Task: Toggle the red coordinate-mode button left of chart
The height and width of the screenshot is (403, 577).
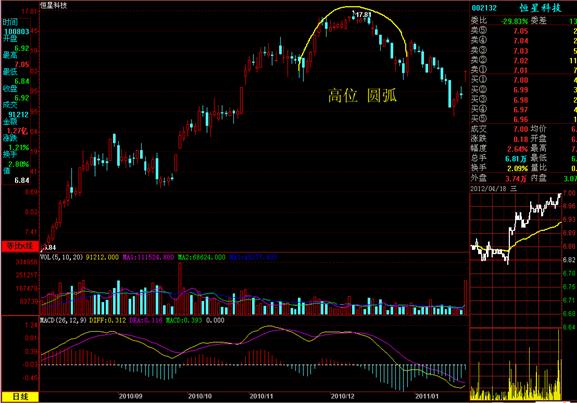Action: [x=20, y=246]
